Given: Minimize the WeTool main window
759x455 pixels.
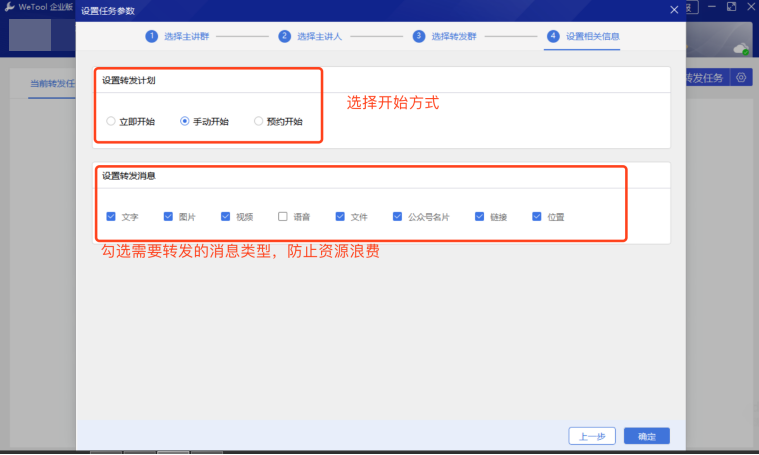Looking at the screenshot, I should 712,6.
